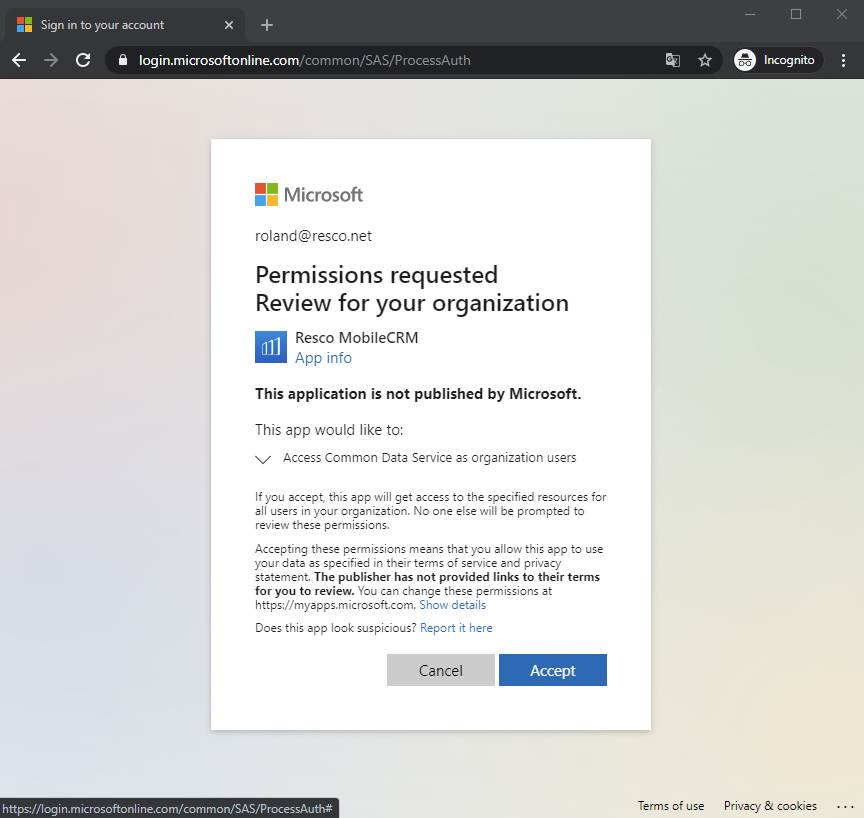Accept the requested permissions

tap(553, 670)
